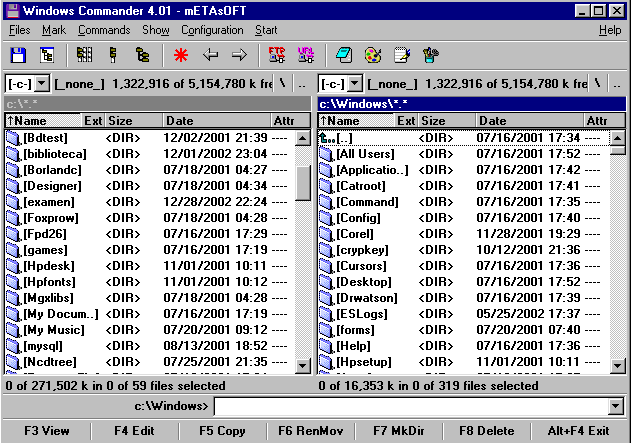Select the [Drwatson] folder row
631x443 pixels.
tap(464, 298)
